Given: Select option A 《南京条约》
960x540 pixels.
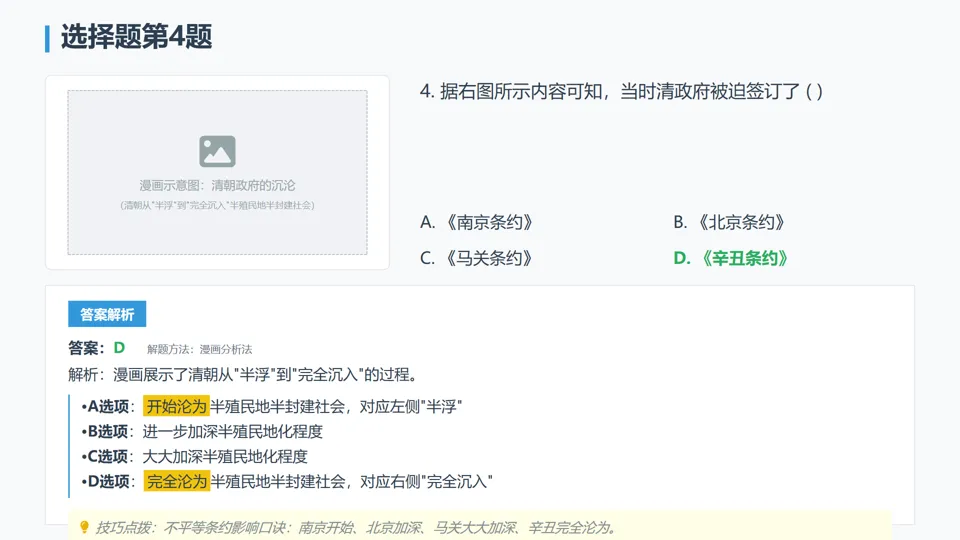Looking at the screenshot, I should click(x=476, y=222).
